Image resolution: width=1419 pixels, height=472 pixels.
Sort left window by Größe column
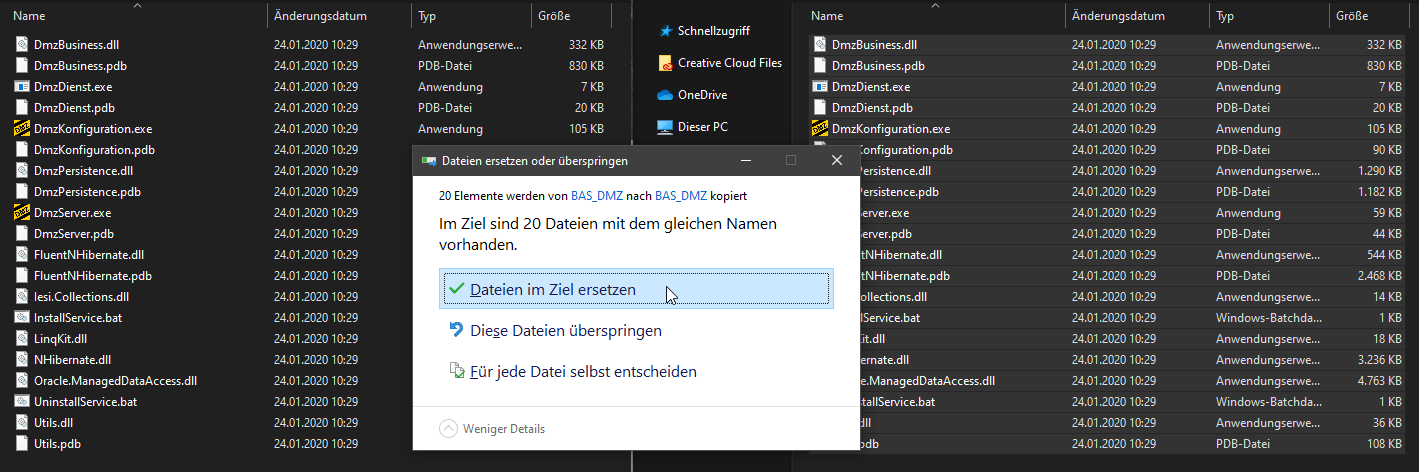click(x=572, y=16)
